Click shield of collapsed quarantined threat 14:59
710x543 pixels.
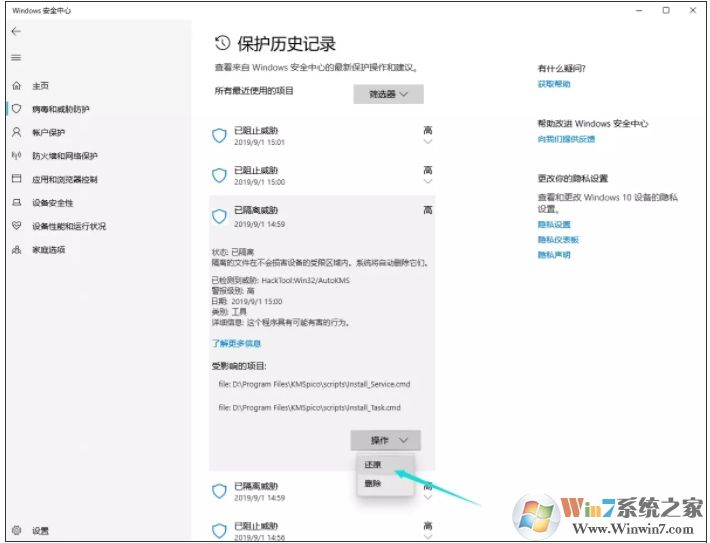coord(220,491)
